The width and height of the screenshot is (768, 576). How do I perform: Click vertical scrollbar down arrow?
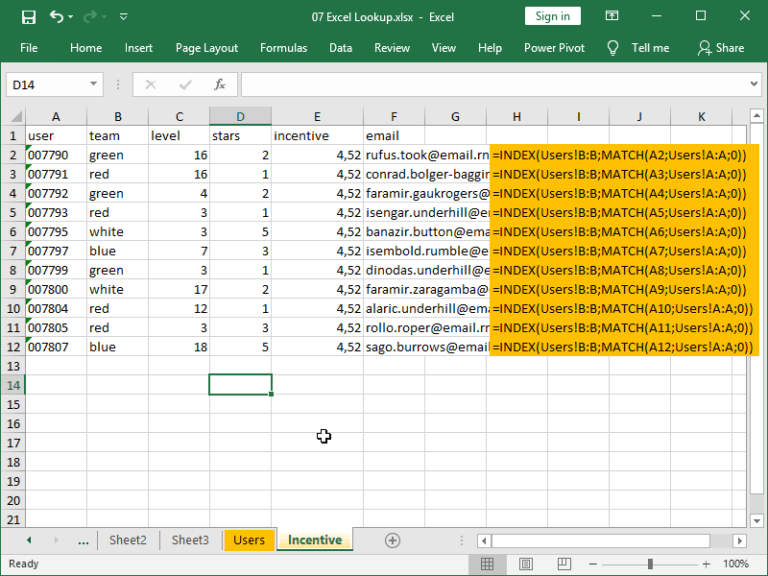coord(757,521)
